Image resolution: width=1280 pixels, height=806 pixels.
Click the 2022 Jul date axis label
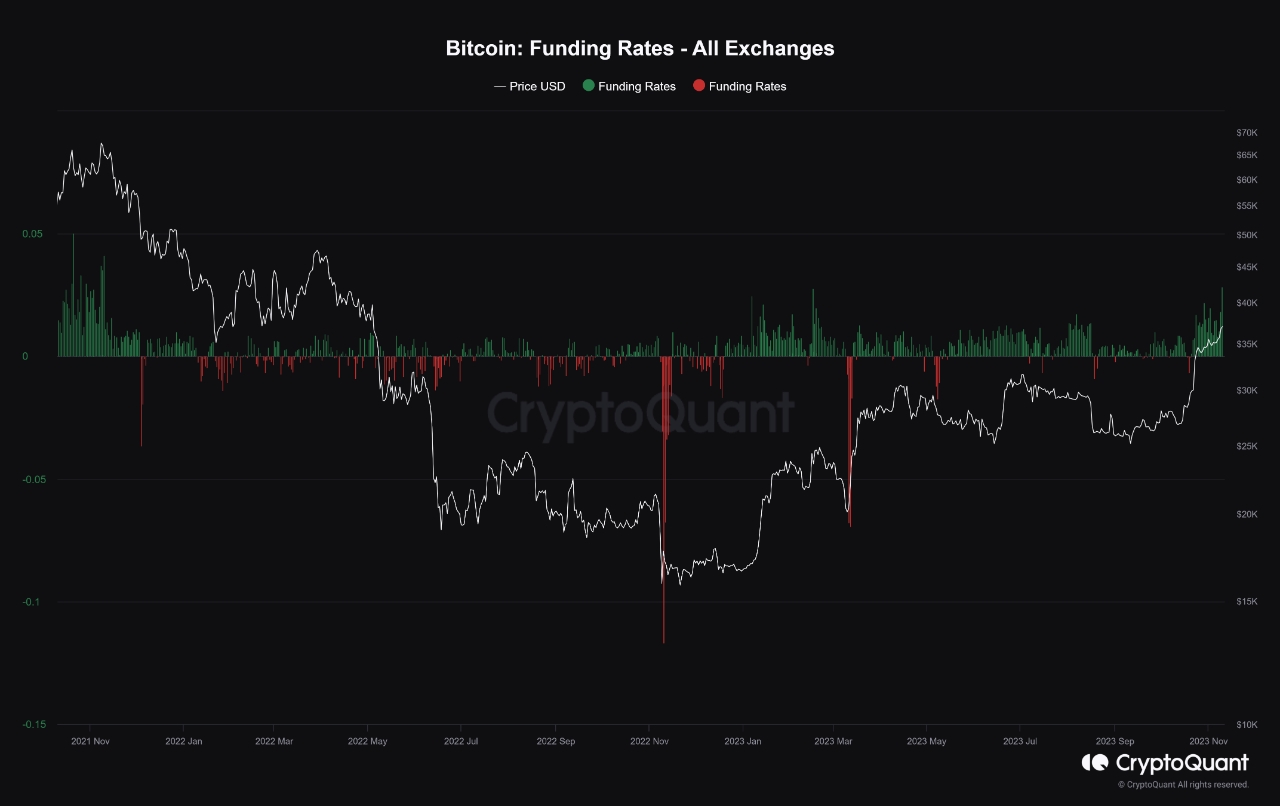coord(459,741)
